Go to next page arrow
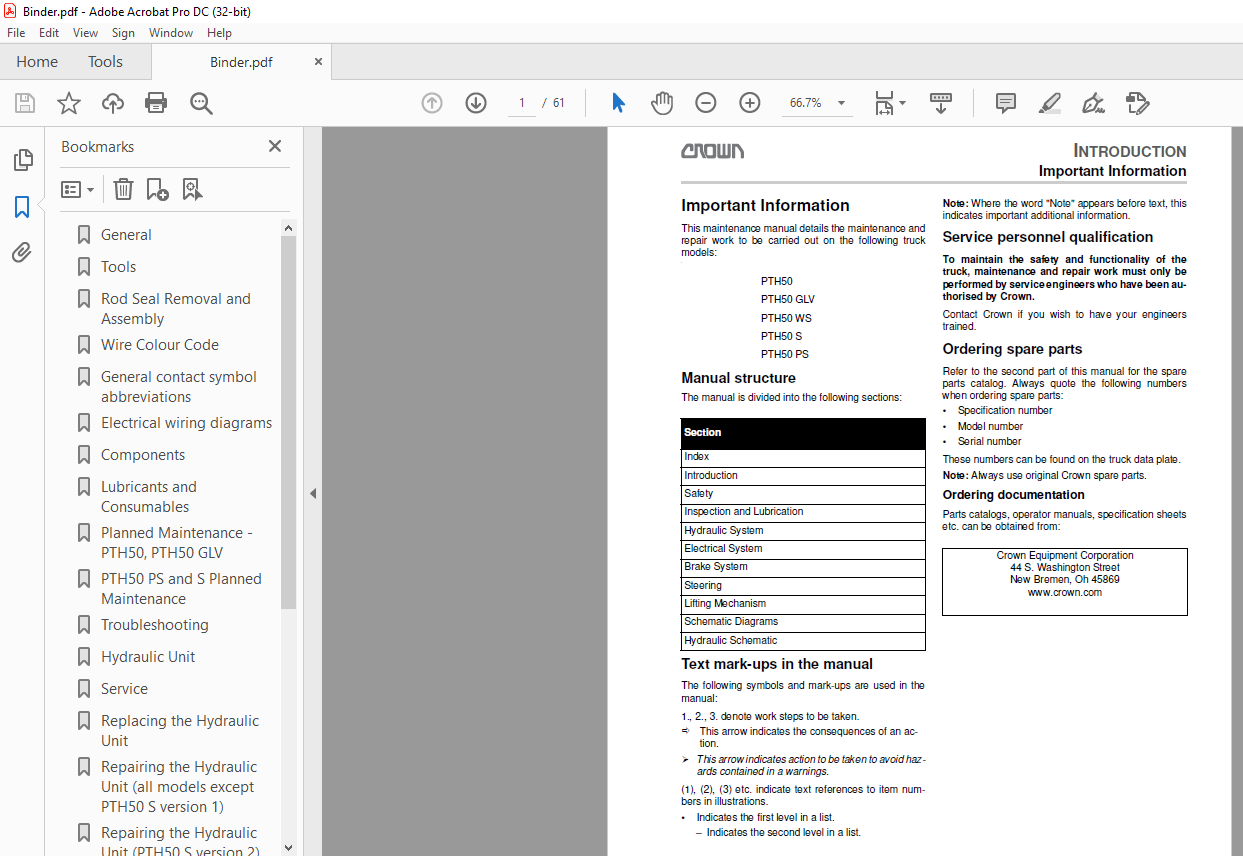Image resolution: width=1243 pixels, height=856 pixels. 476,103
